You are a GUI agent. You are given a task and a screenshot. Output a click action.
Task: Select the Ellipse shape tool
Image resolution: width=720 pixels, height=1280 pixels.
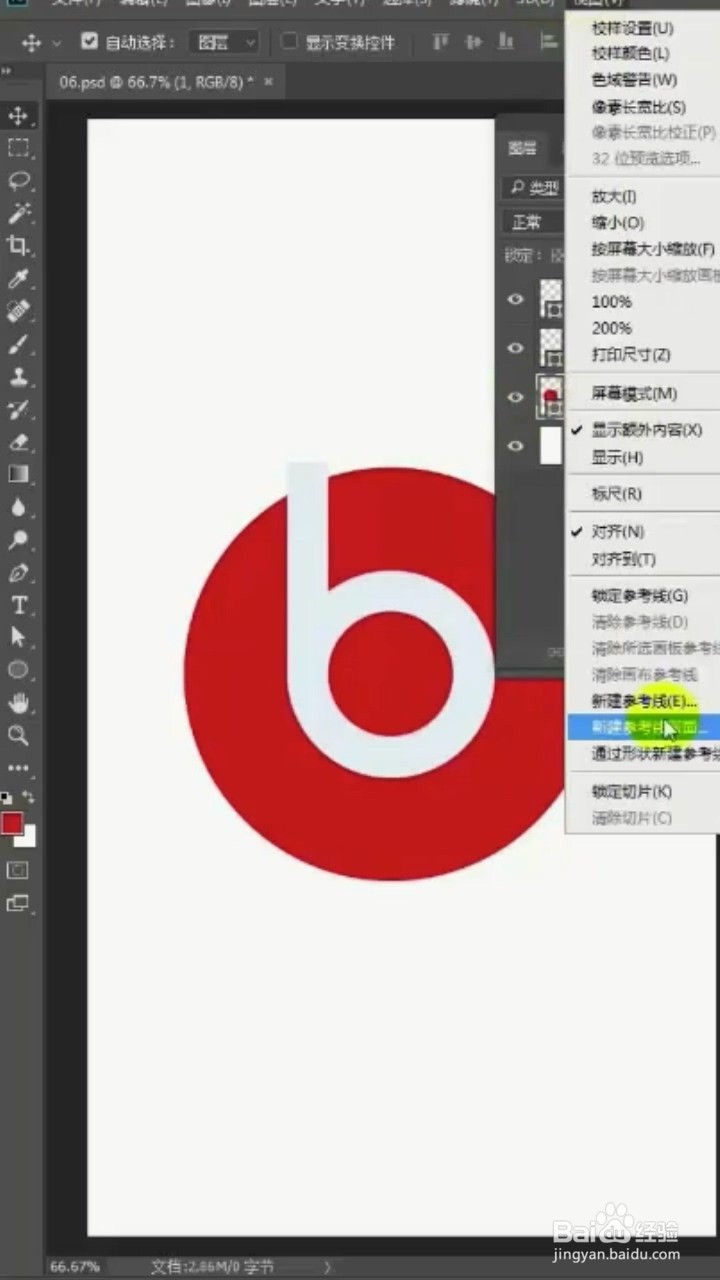click(x=18, y=669)
